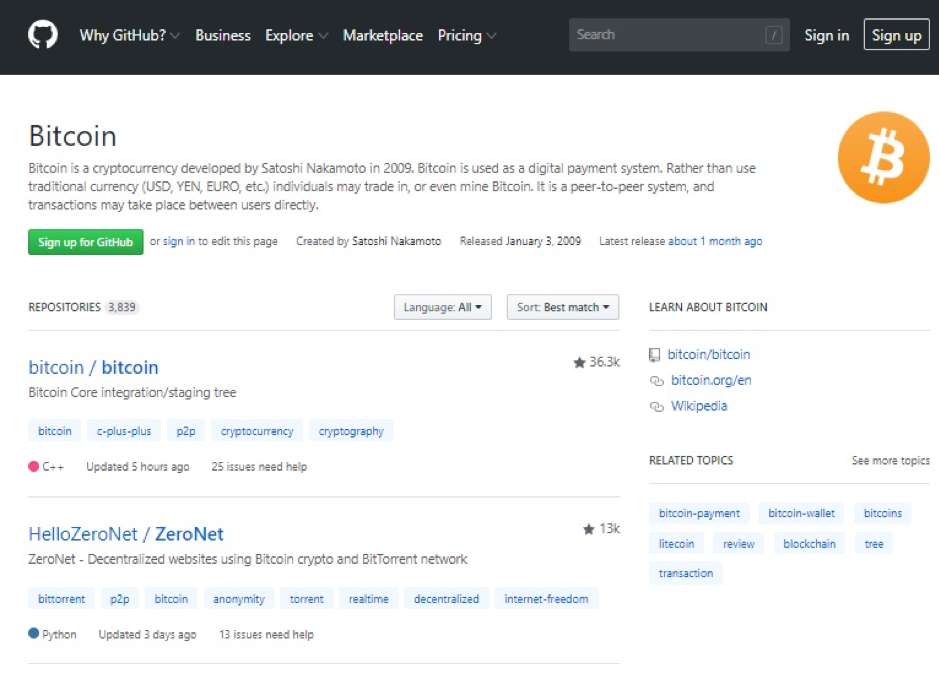The width and height of the screenshot is (939, 689).
Task: Open the Marketplace nav item
Action: [383, 35]
